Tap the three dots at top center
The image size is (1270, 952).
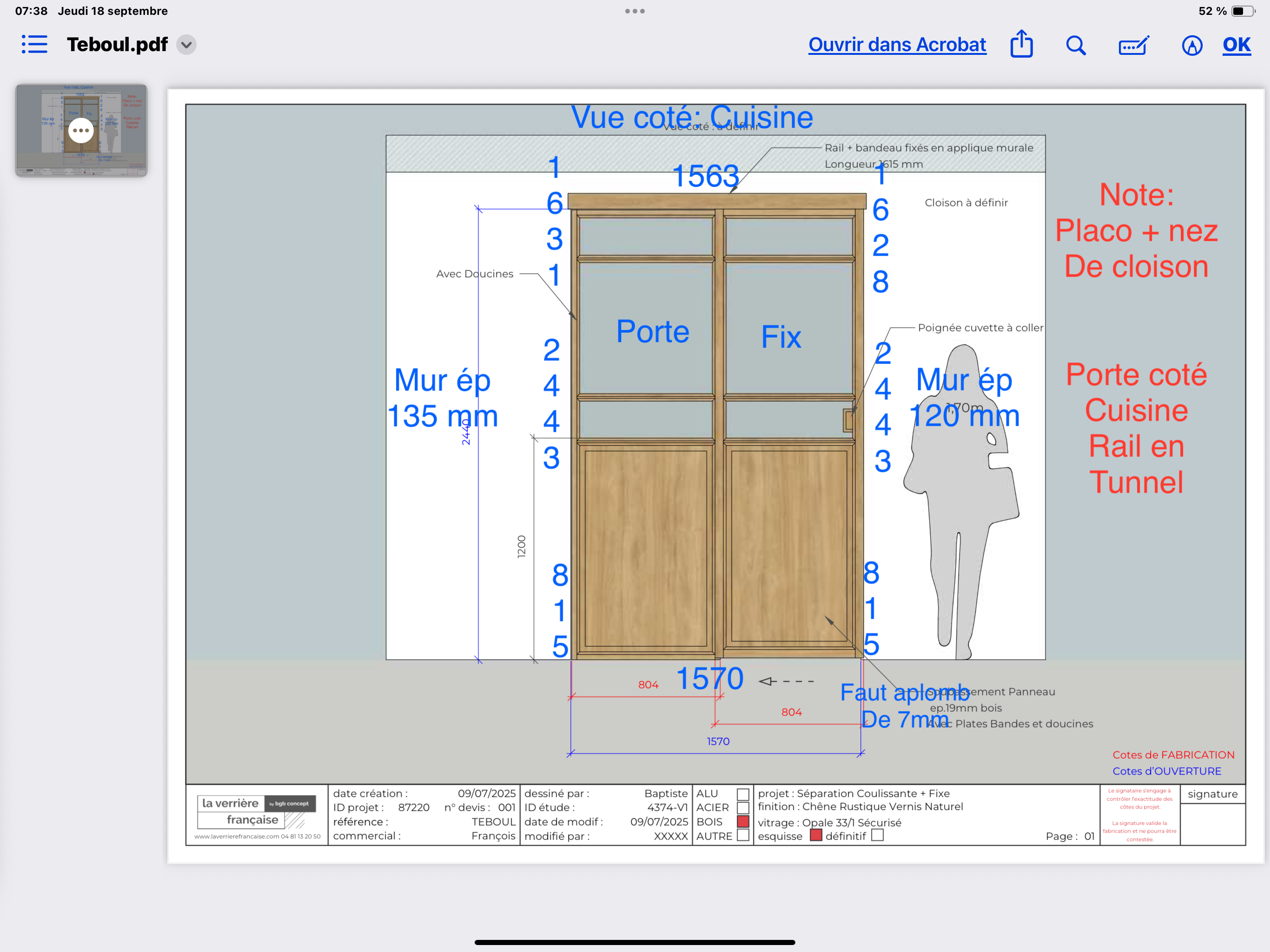point(635,11)
